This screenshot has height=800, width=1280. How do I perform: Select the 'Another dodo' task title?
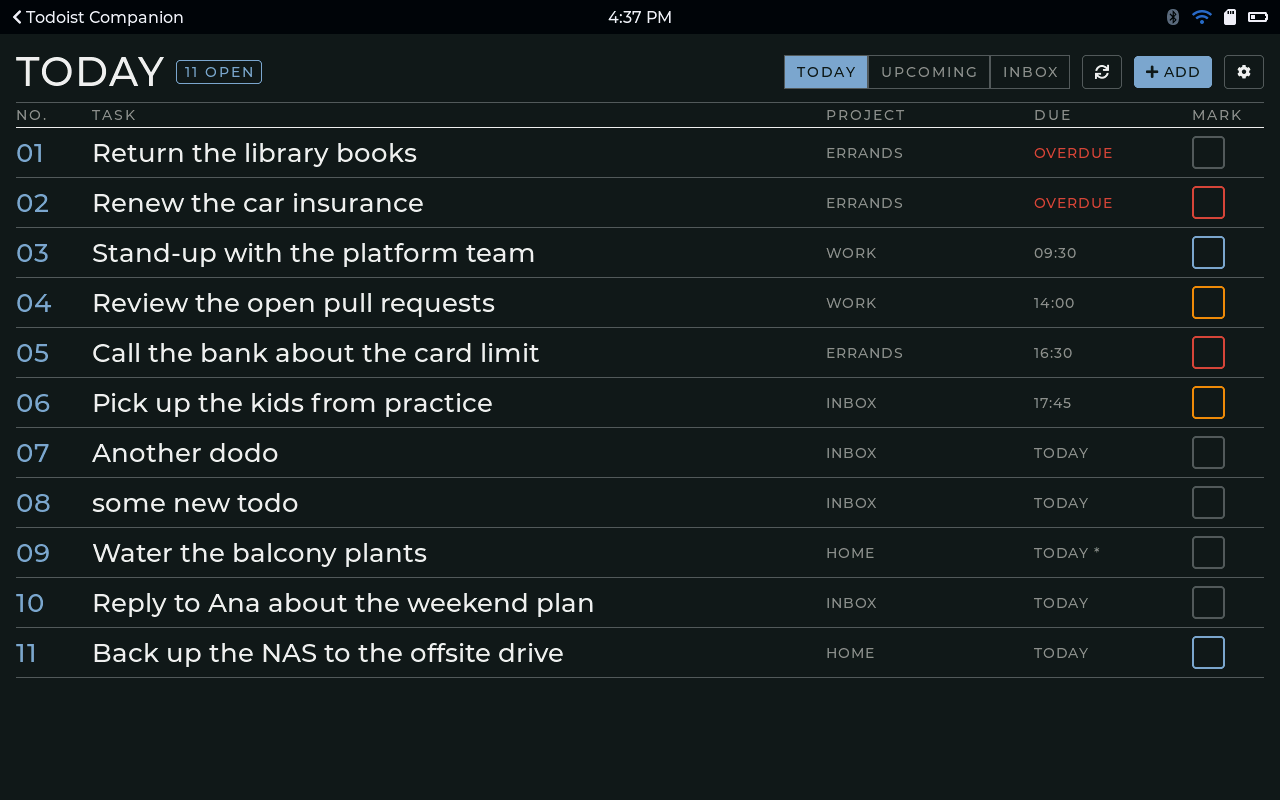tap(185, 453)
